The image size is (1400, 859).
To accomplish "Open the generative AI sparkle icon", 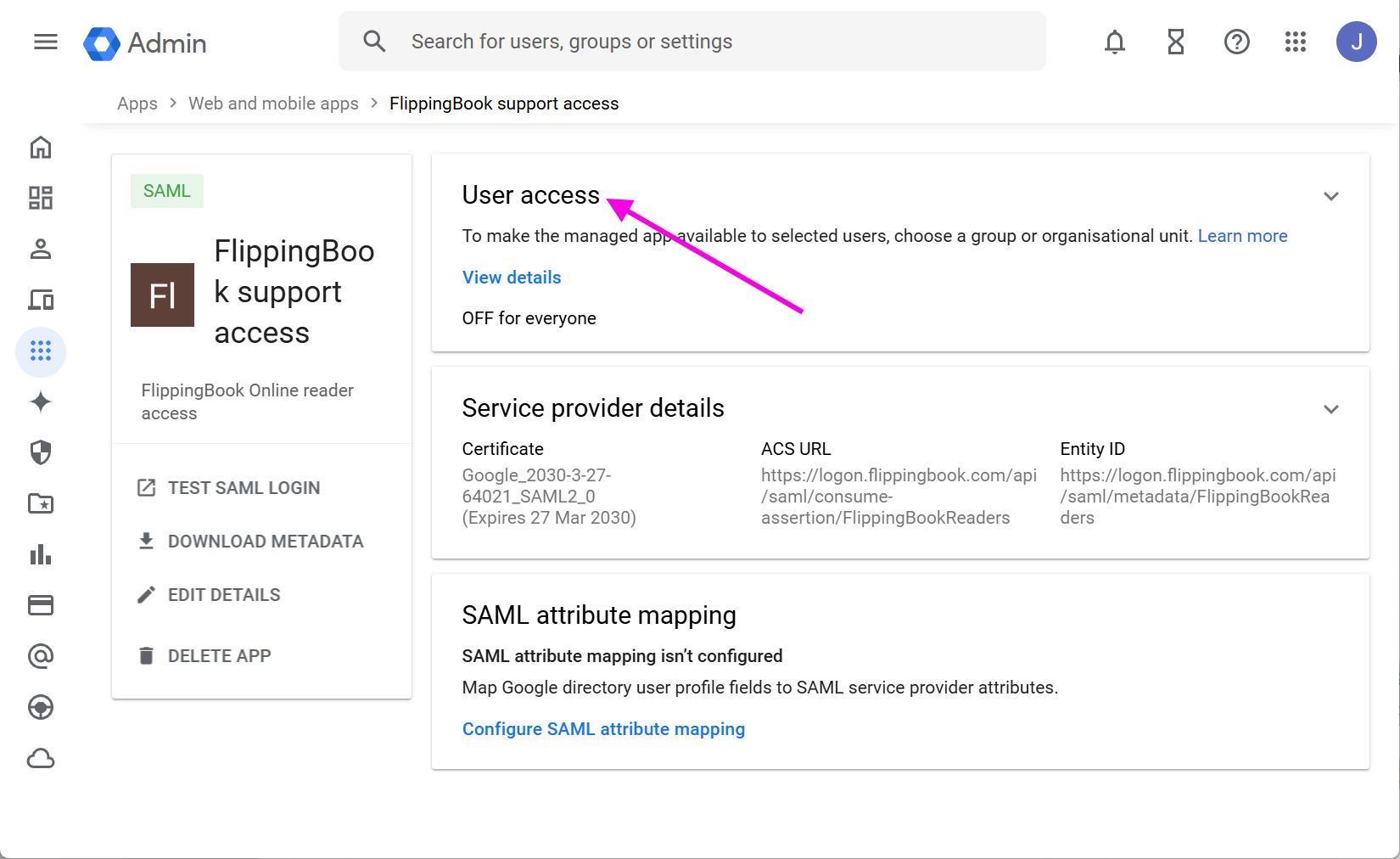I will click(41, 401).
